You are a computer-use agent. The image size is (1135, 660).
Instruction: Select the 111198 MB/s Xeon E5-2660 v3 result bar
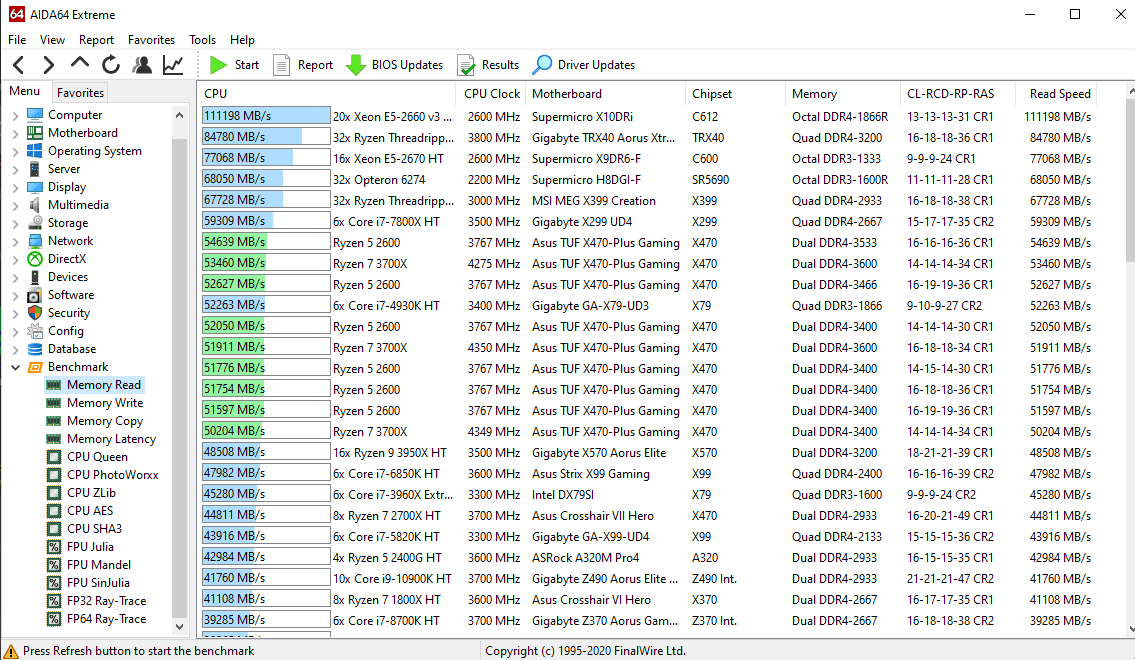point(266,116)
